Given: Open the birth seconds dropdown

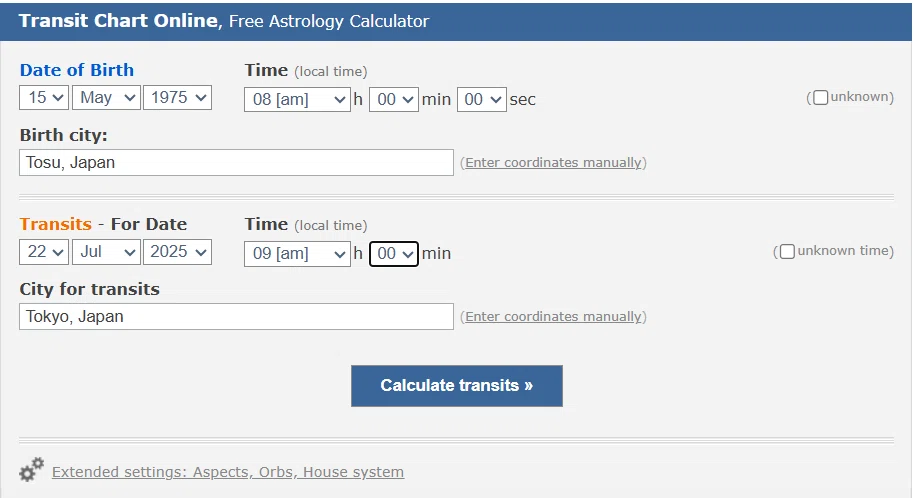Looking at the screenshot, I should point(481,99).
